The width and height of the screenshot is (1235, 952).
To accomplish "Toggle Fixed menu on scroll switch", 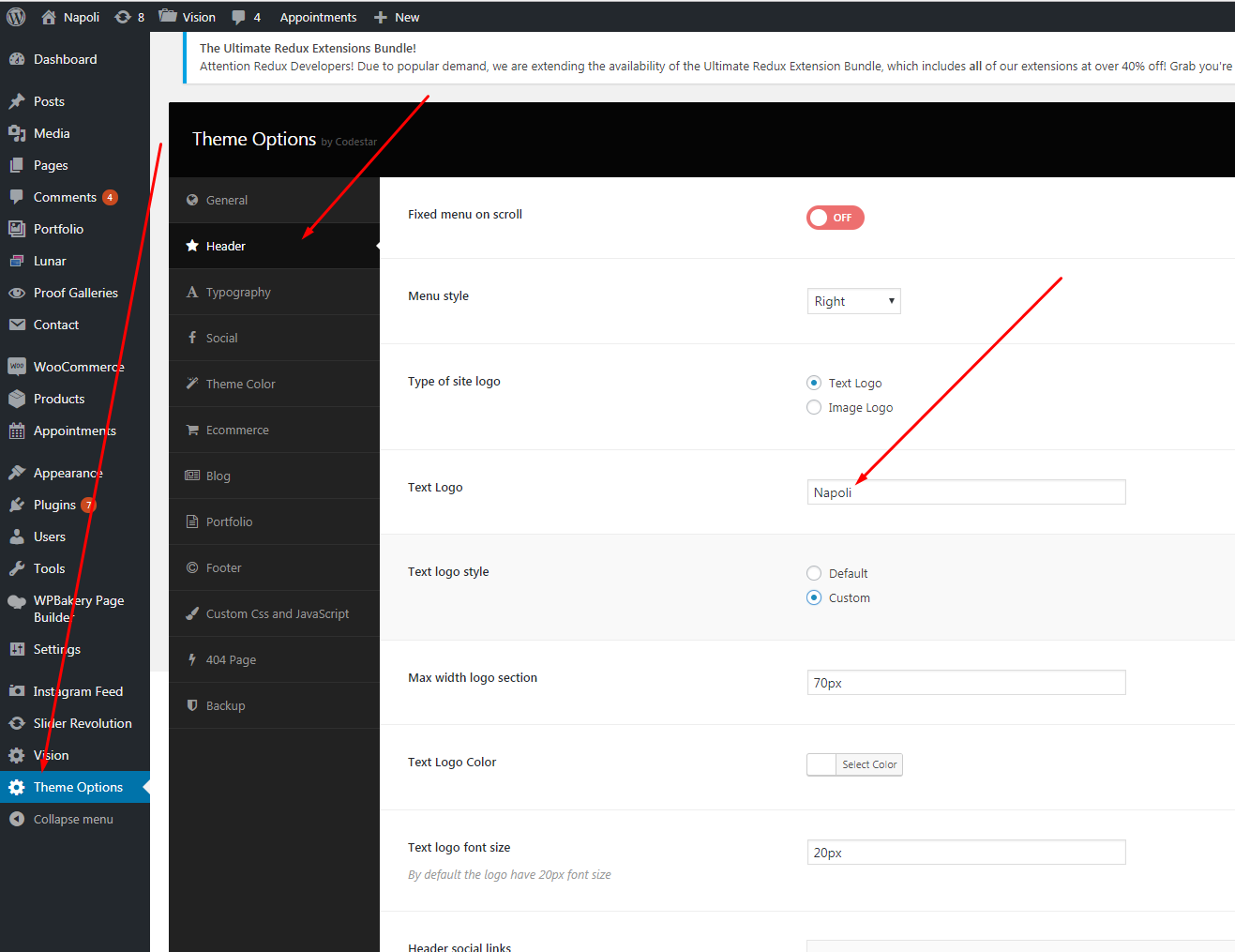I will pos(835,218).
